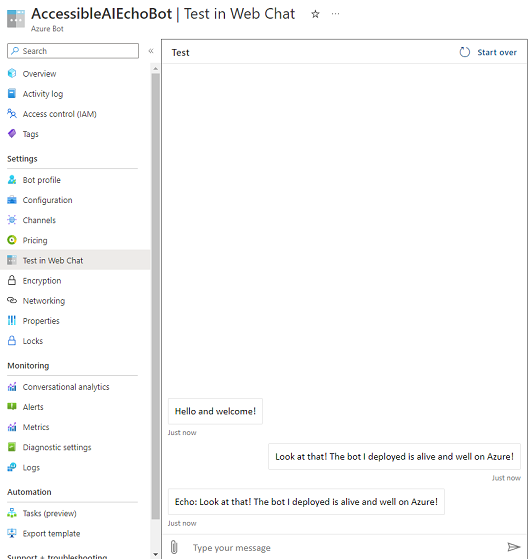
Task: Open Access control (IAM)
Action: (60, 114)
